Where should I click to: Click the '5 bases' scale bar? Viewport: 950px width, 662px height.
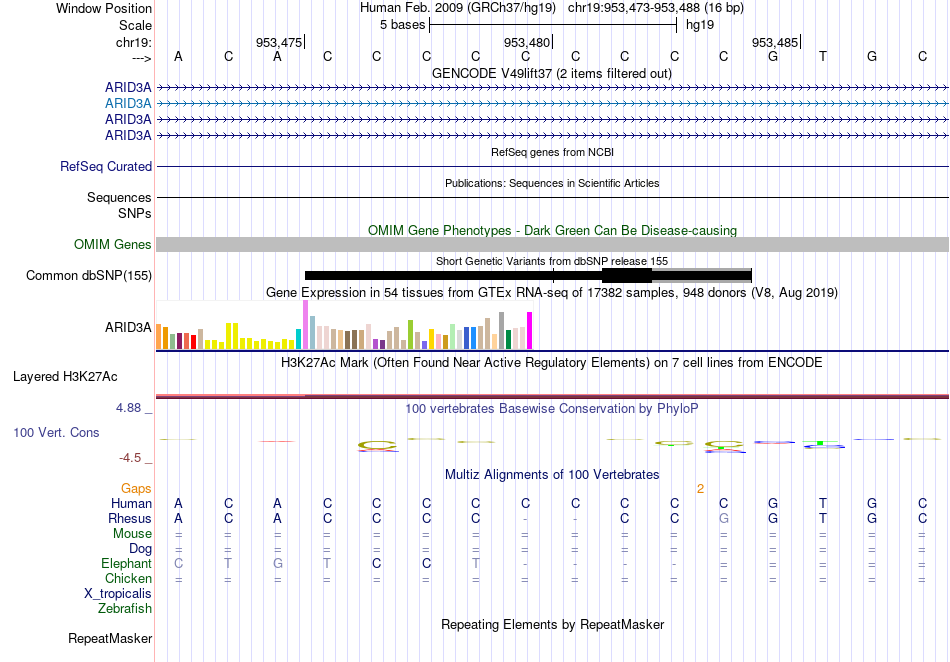point(553,25)
